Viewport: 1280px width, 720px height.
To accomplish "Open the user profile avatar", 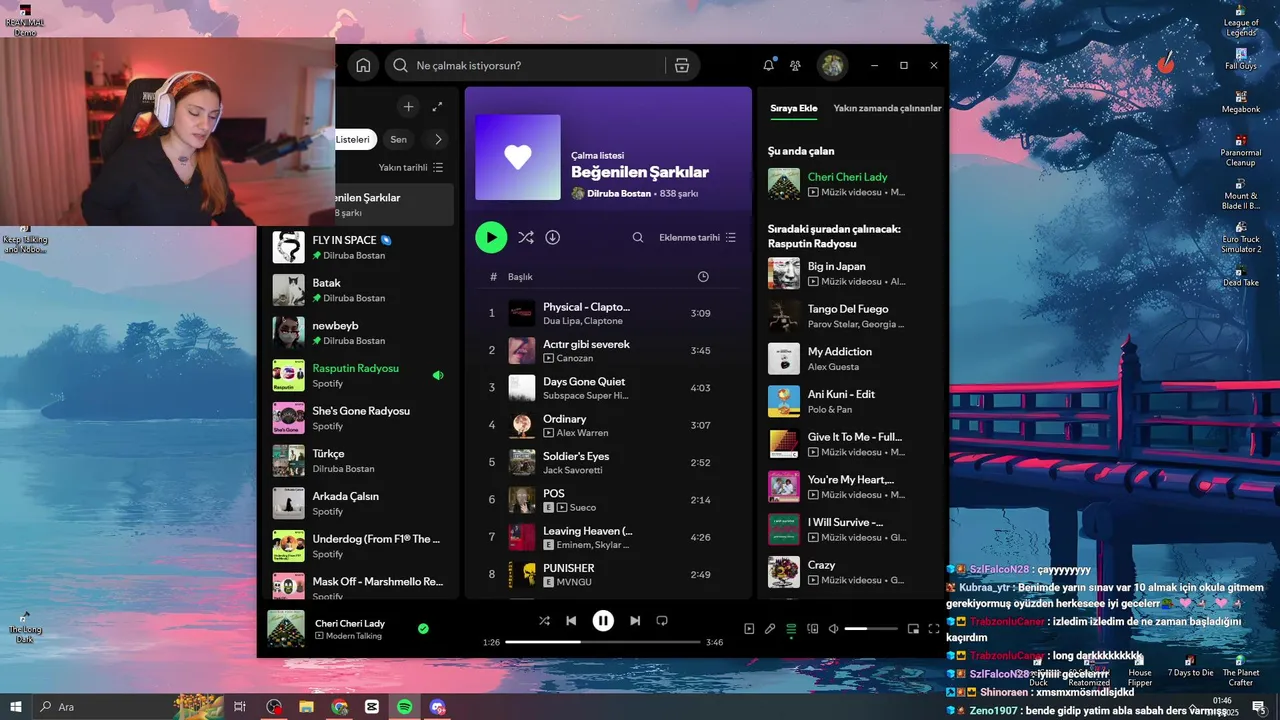I will point(832,65).
